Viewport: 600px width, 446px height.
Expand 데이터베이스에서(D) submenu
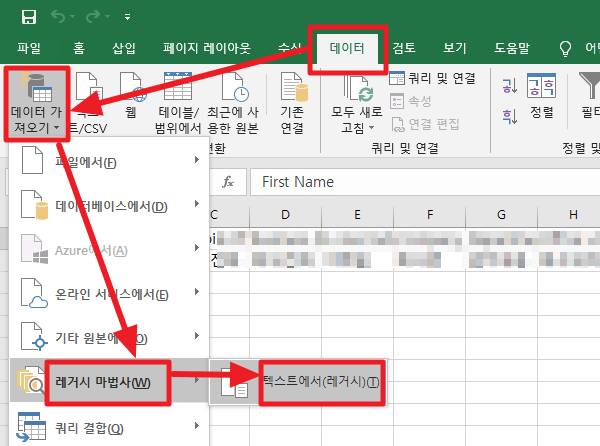point(109,205)
